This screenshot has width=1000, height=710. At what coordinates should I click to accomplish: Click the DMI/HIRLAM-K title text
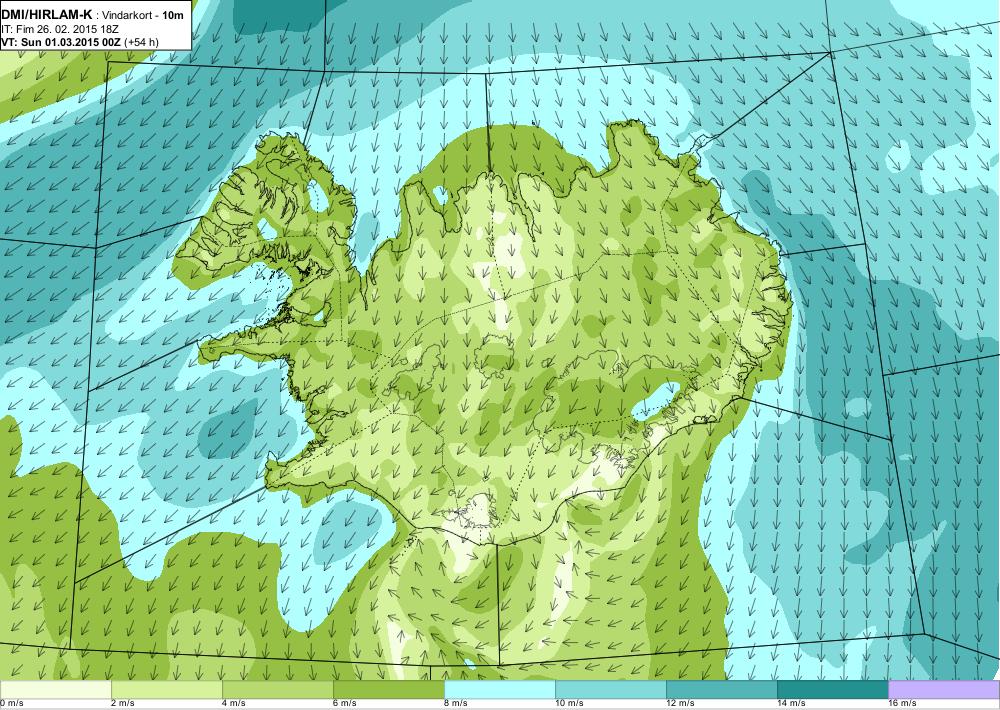pos(47,15)
